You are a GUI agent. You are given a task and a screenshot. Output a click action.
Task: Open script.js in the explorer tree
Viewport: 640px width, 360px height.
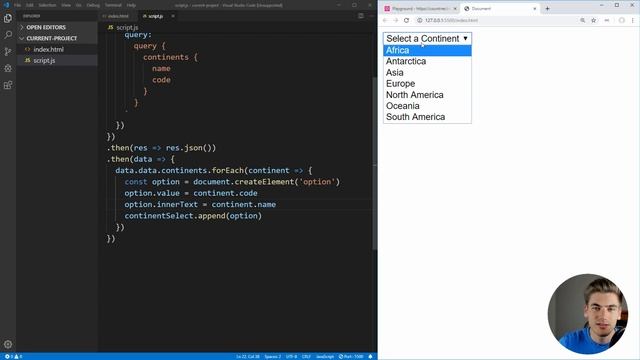pos(57,60)
